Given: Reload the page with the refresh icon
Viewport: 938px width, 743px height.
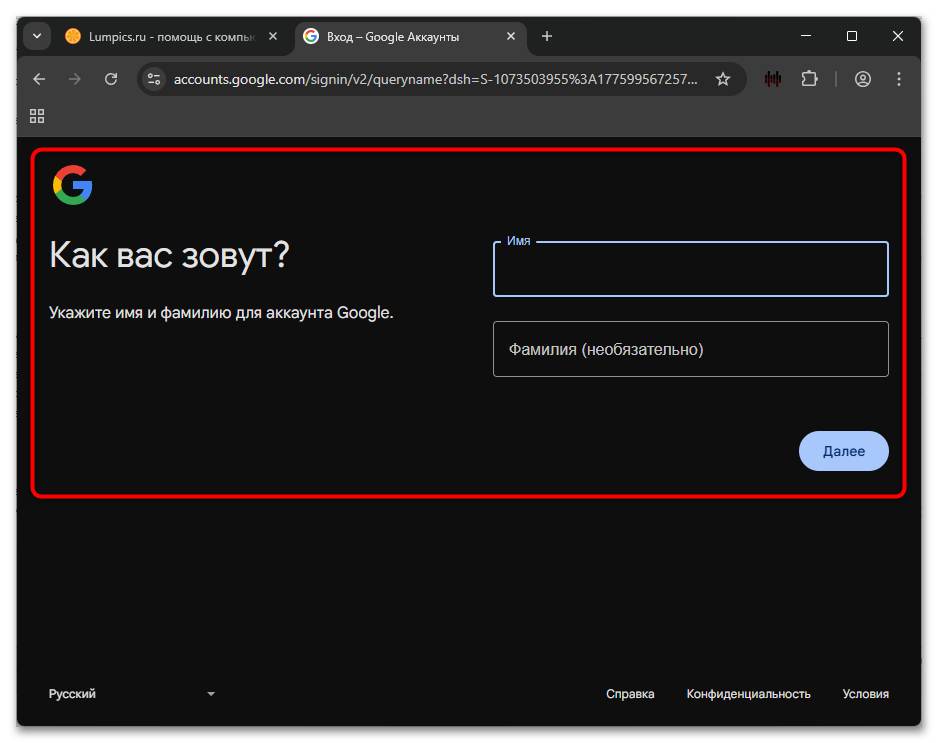Looking at the screenshot, I should pyautogui.click(x=111, y=79).
